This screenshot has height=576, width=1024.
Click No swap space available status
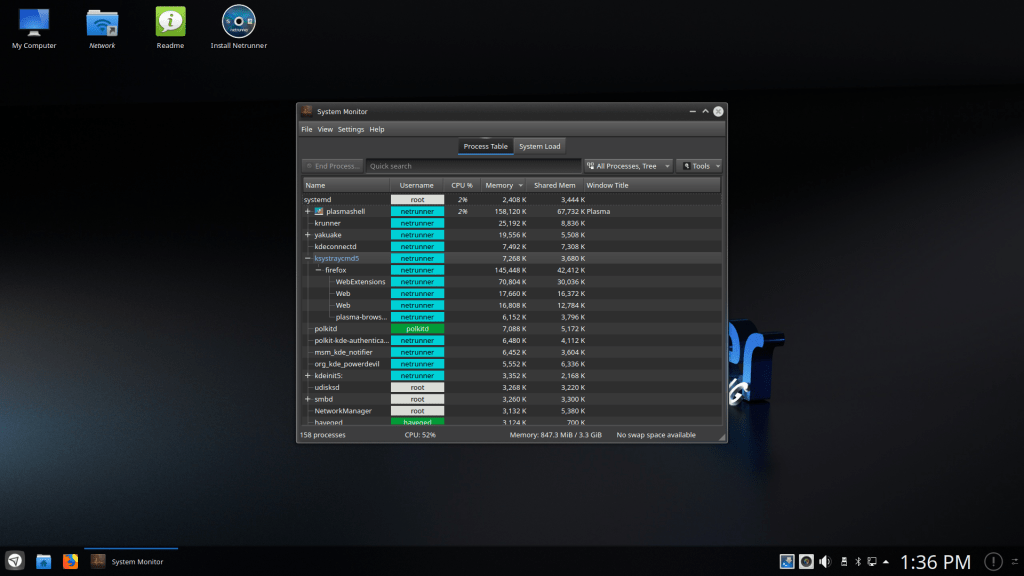tap(656, 435)
